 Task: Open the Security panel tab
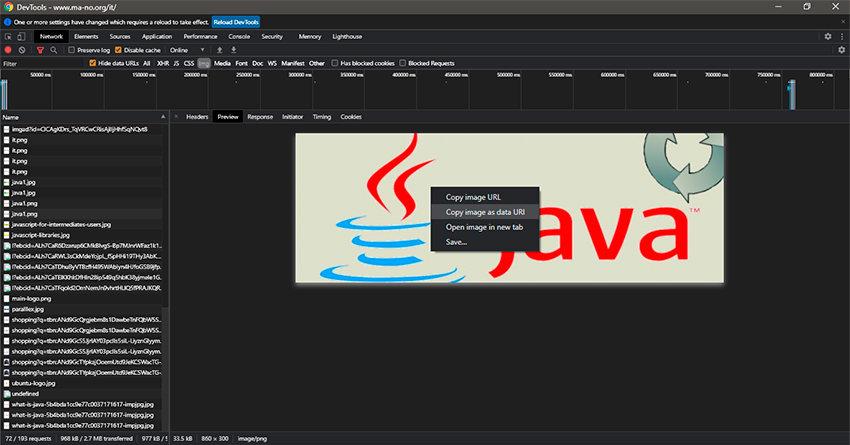point(272,37)
